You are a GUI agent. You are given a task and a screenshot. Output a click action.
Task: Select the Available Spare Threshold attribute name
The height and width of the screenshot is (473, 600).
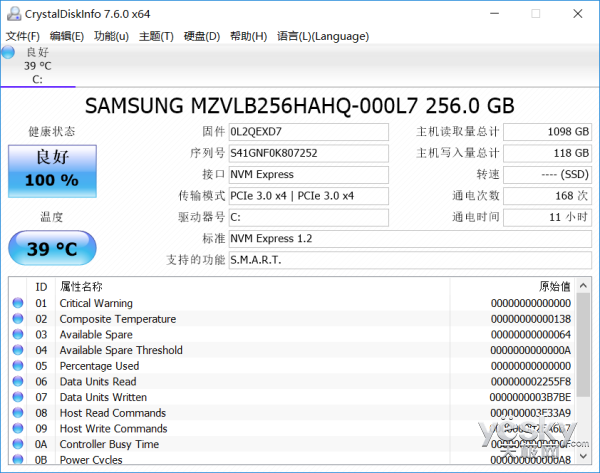point(121,350)
